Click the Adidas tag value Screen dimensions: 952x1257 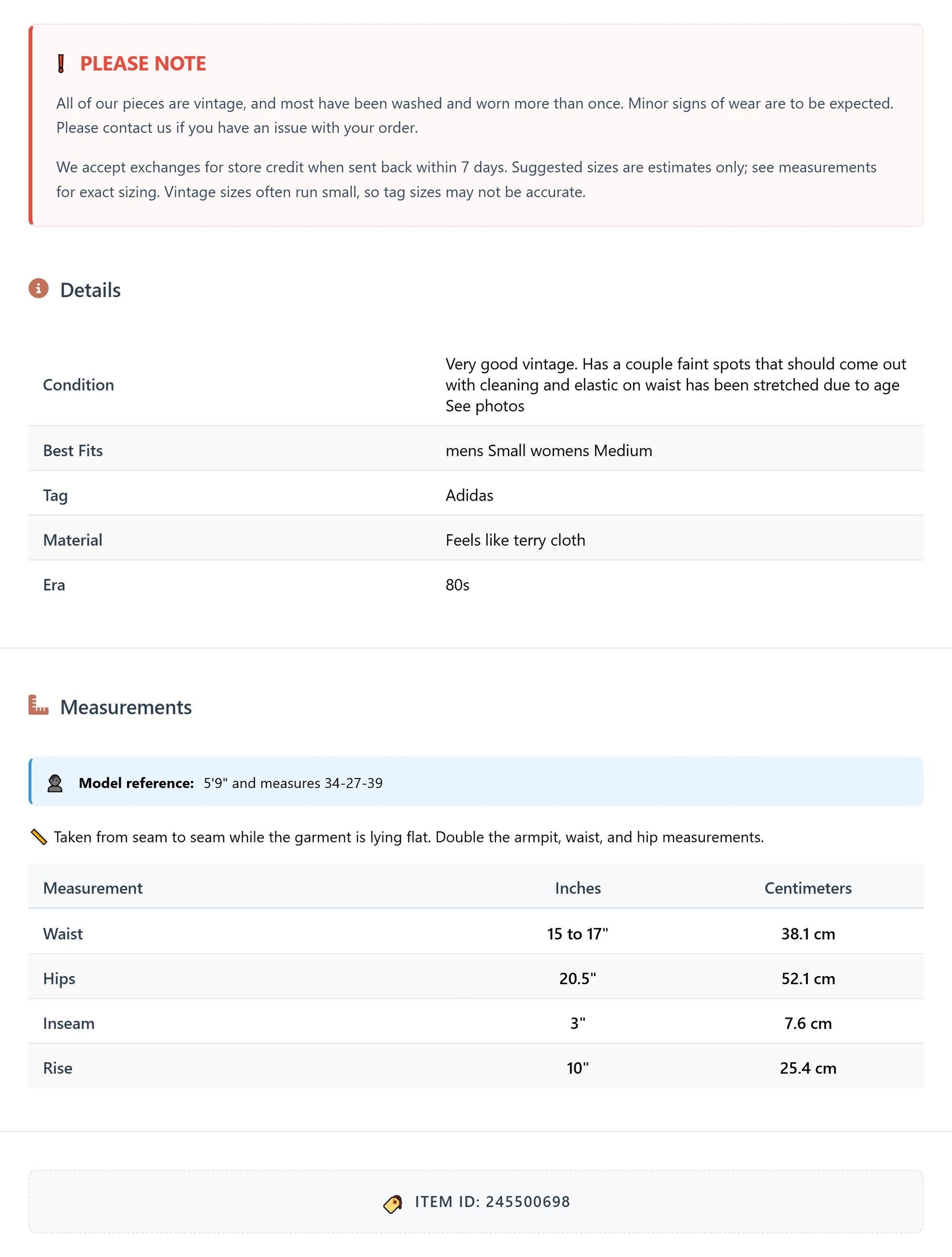[x=469, y=496]
